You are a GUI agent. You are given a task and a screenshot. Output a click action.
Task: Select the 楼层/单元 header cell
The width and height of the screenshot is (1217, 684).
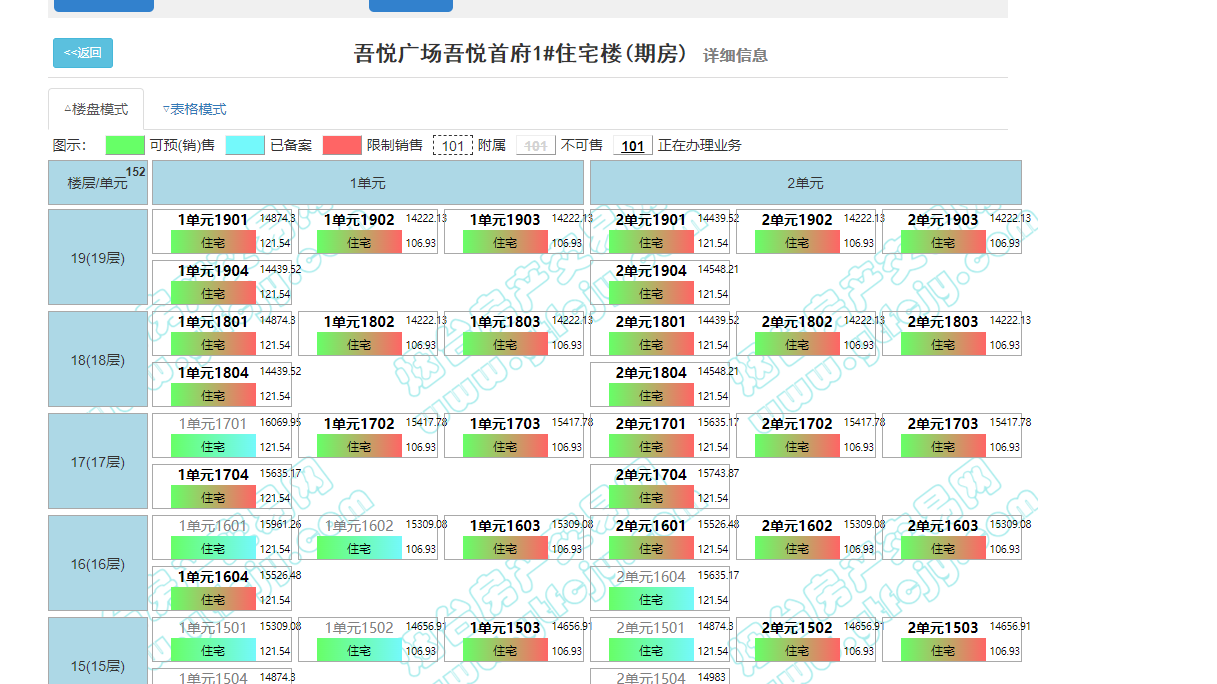click(x=98, y=183)
